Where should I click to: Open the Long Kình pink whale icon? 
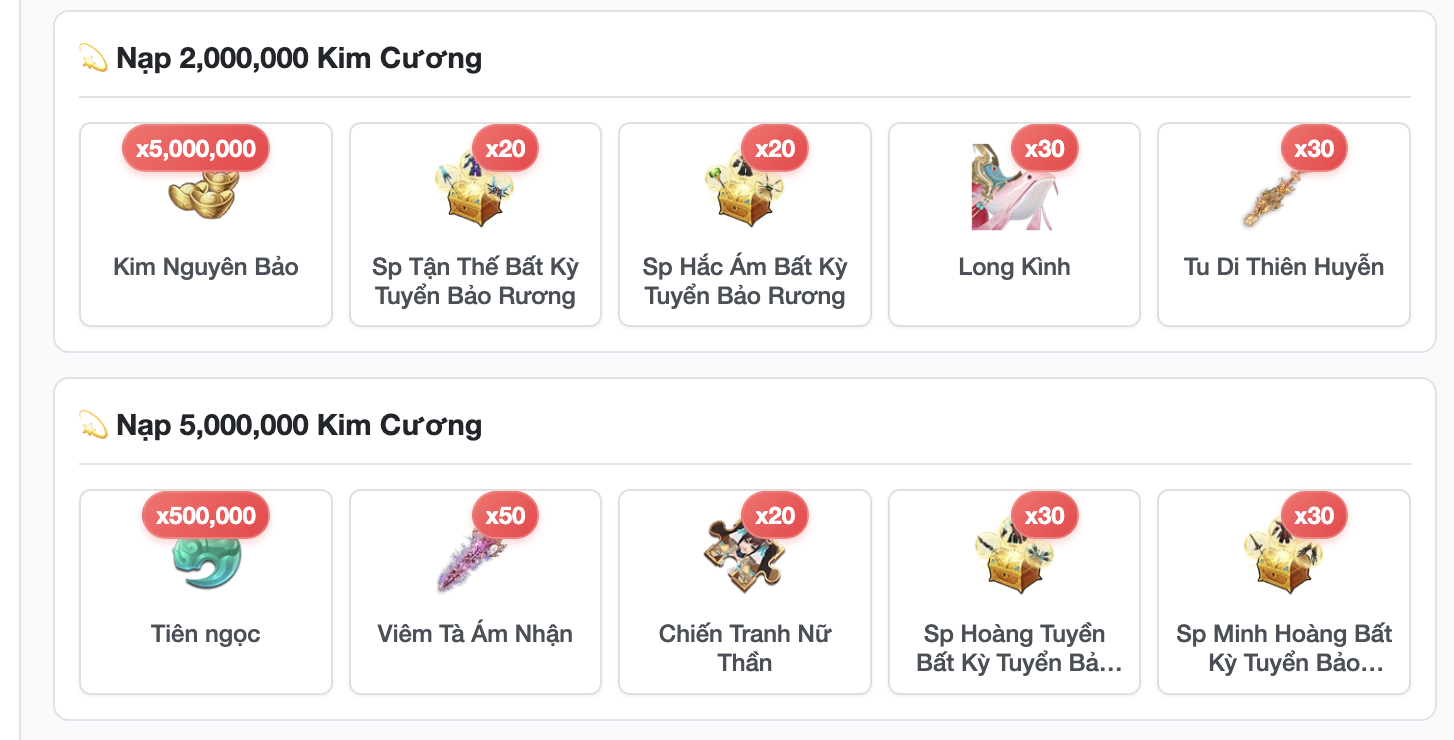(x=1014, y=188)
